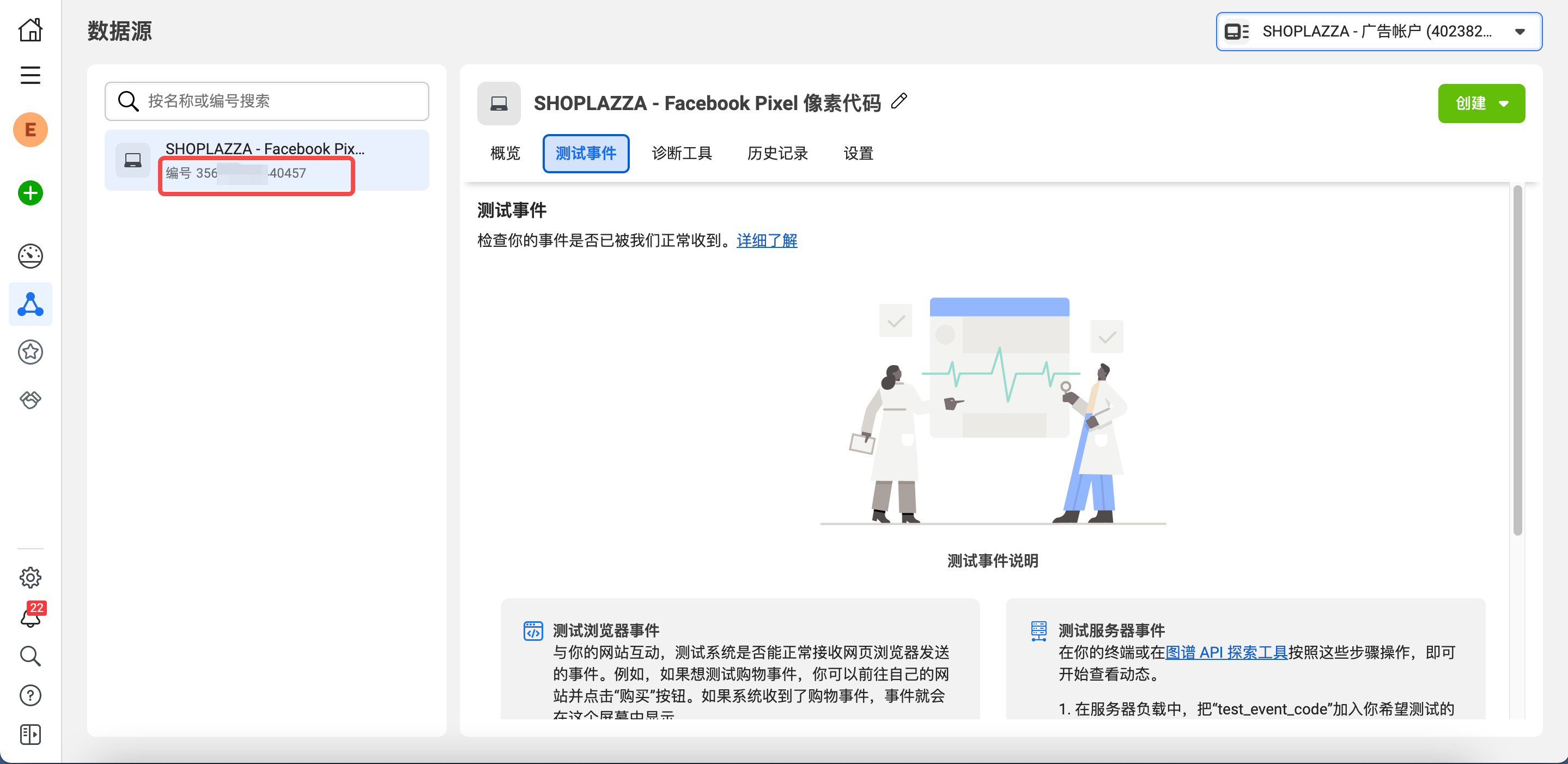Open the help question mark icon
1568x764 pixels.
(x=31, y=695)
